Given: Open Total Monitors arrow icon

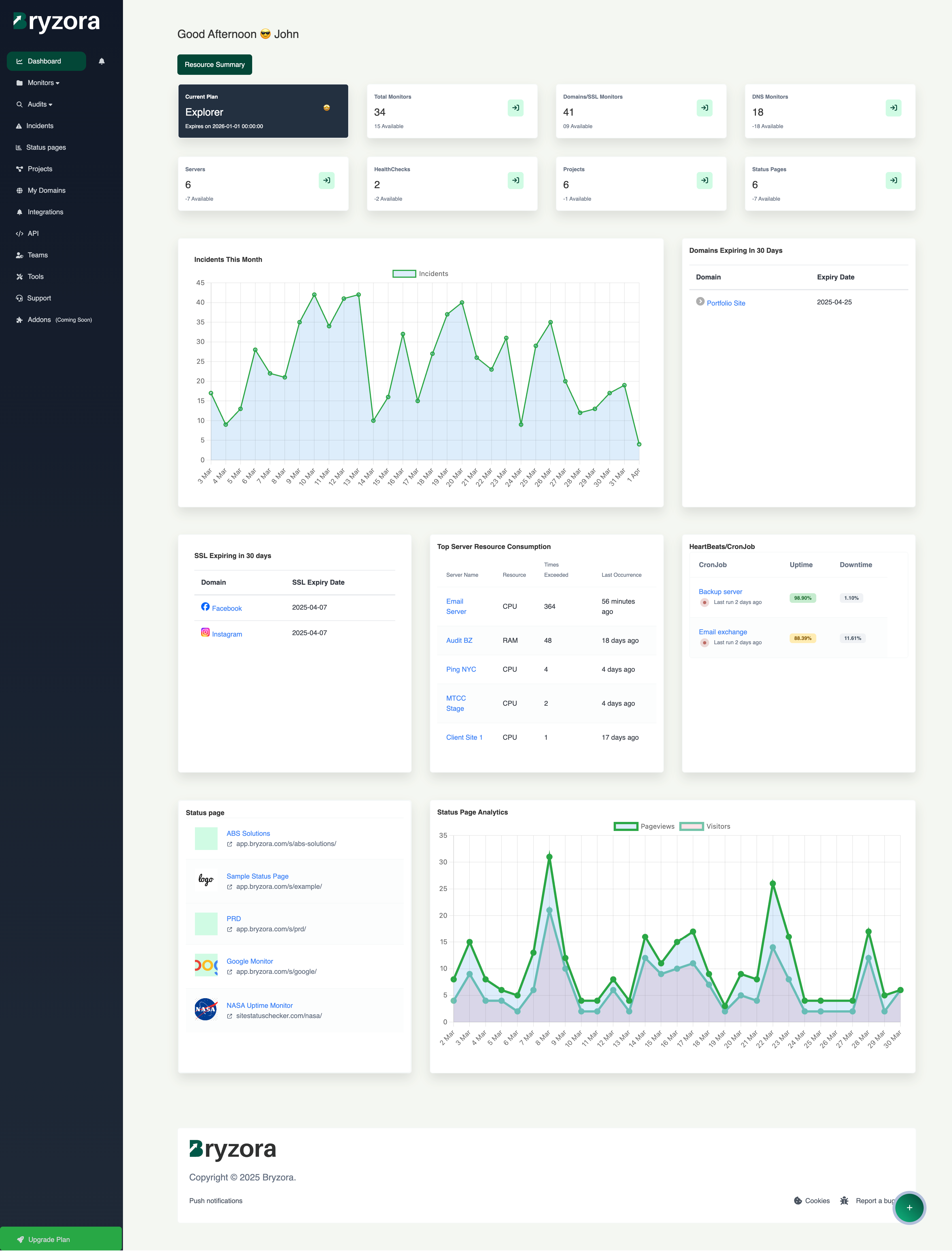Looking at the screenshot, I should (x=516, y=108).
